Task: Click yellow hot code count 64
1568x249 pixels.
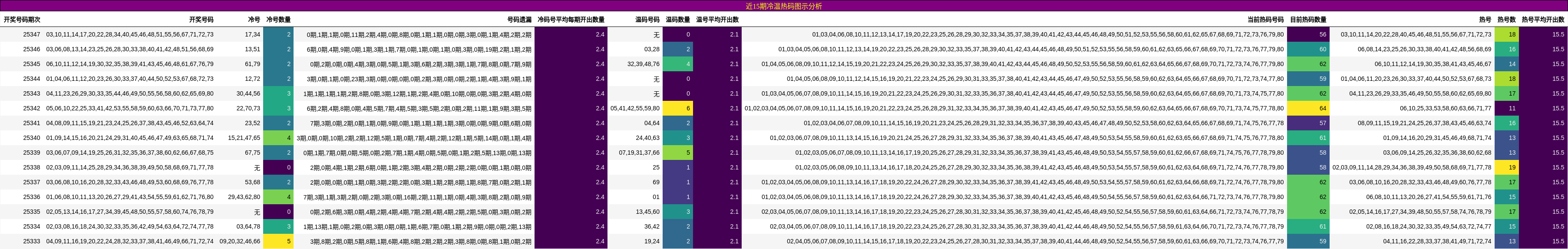Action: [1308, 108]
